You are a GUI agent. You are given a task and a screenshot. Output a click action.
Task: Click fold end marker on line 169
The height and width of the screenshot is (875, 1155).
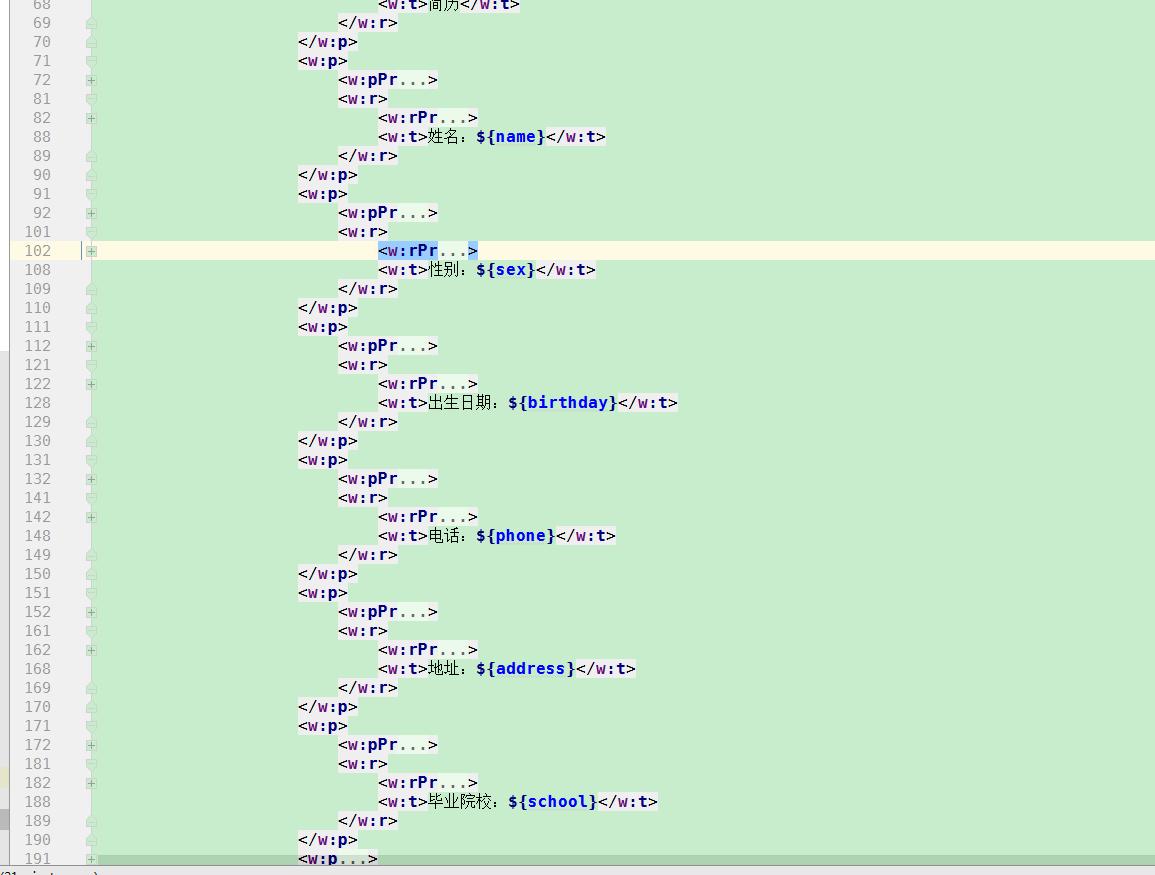[x=91, y=688]
